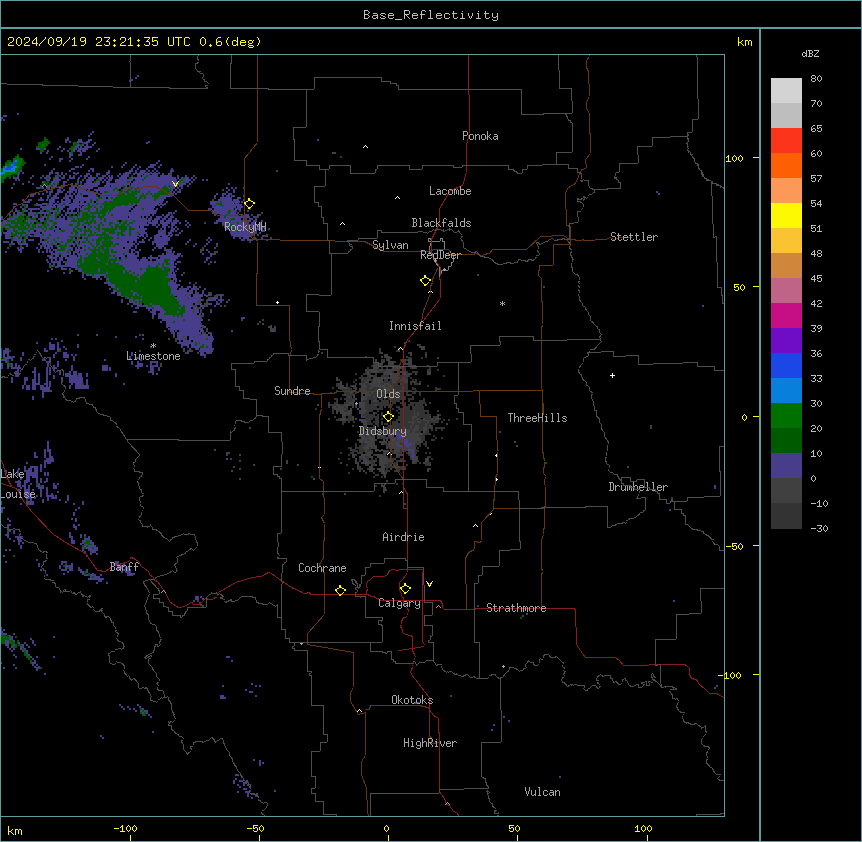Select the RedDeer city label
Image resolution: width=862 pixels, height=842 pixels.
(x=440, y=255)
